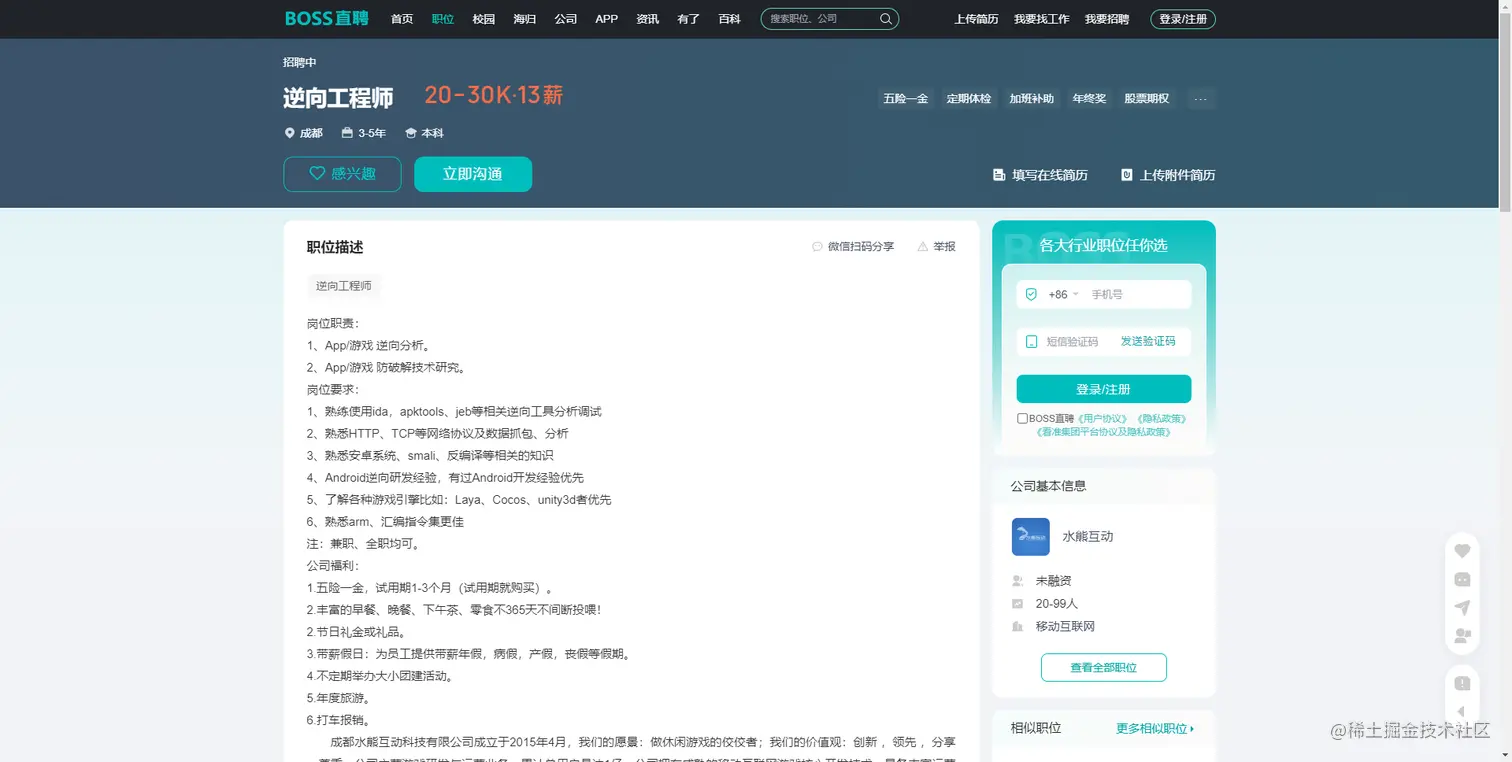Click the 填写在线简历 document icon
Screen dimensions: 1512x762
point(998,175)
